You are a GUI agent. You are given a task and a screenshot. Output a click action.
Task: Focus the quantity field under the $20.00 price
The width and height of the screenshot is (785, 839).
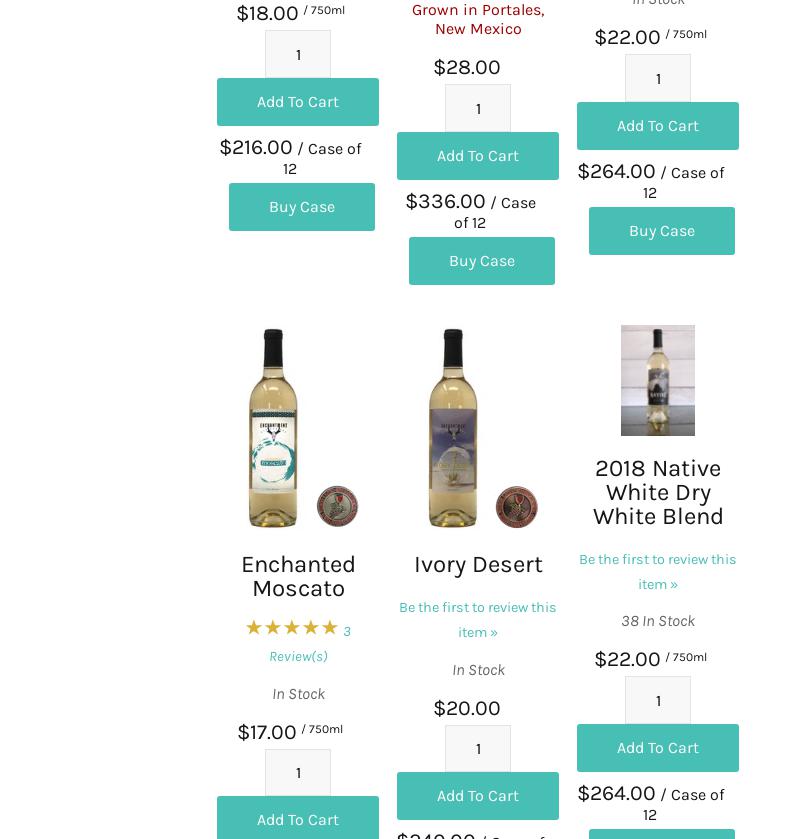[x=478, y=749]
